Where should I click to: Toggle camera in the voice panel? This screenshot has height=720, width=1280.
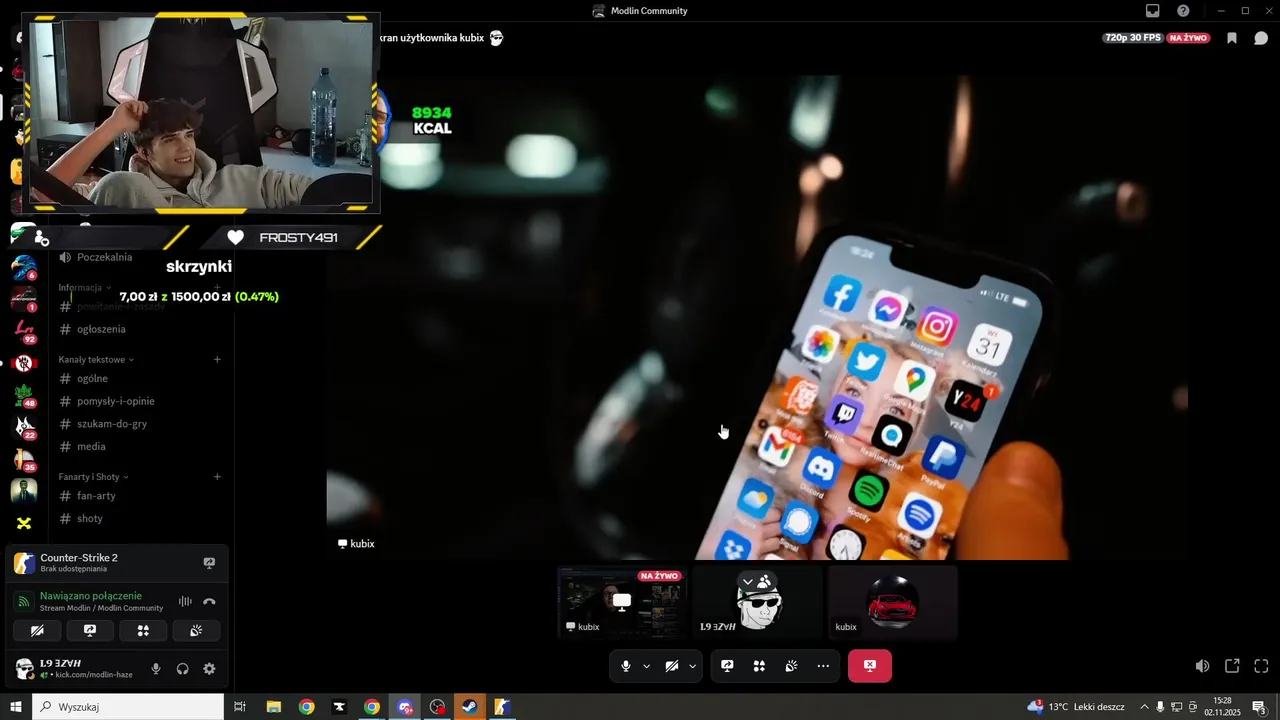37,631
